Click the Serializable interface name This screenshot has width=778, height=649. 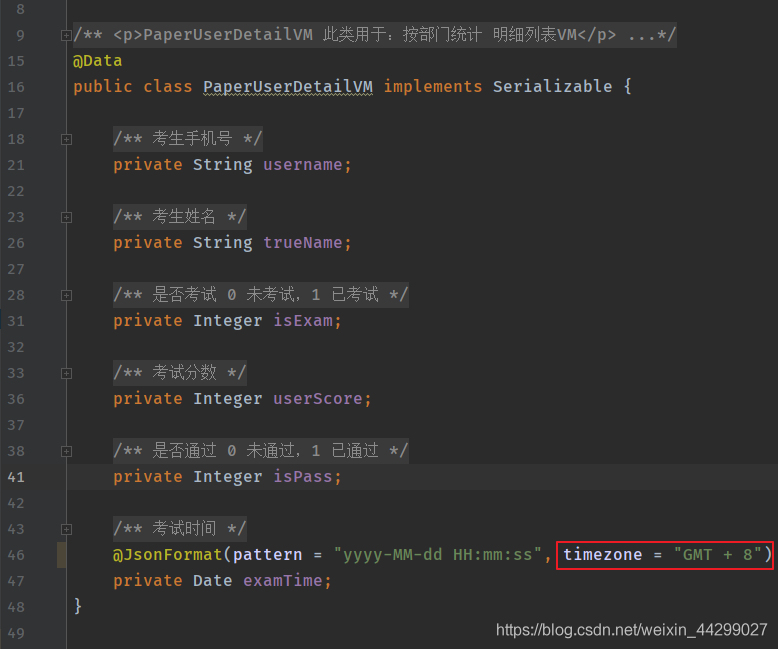click(552, 87)
